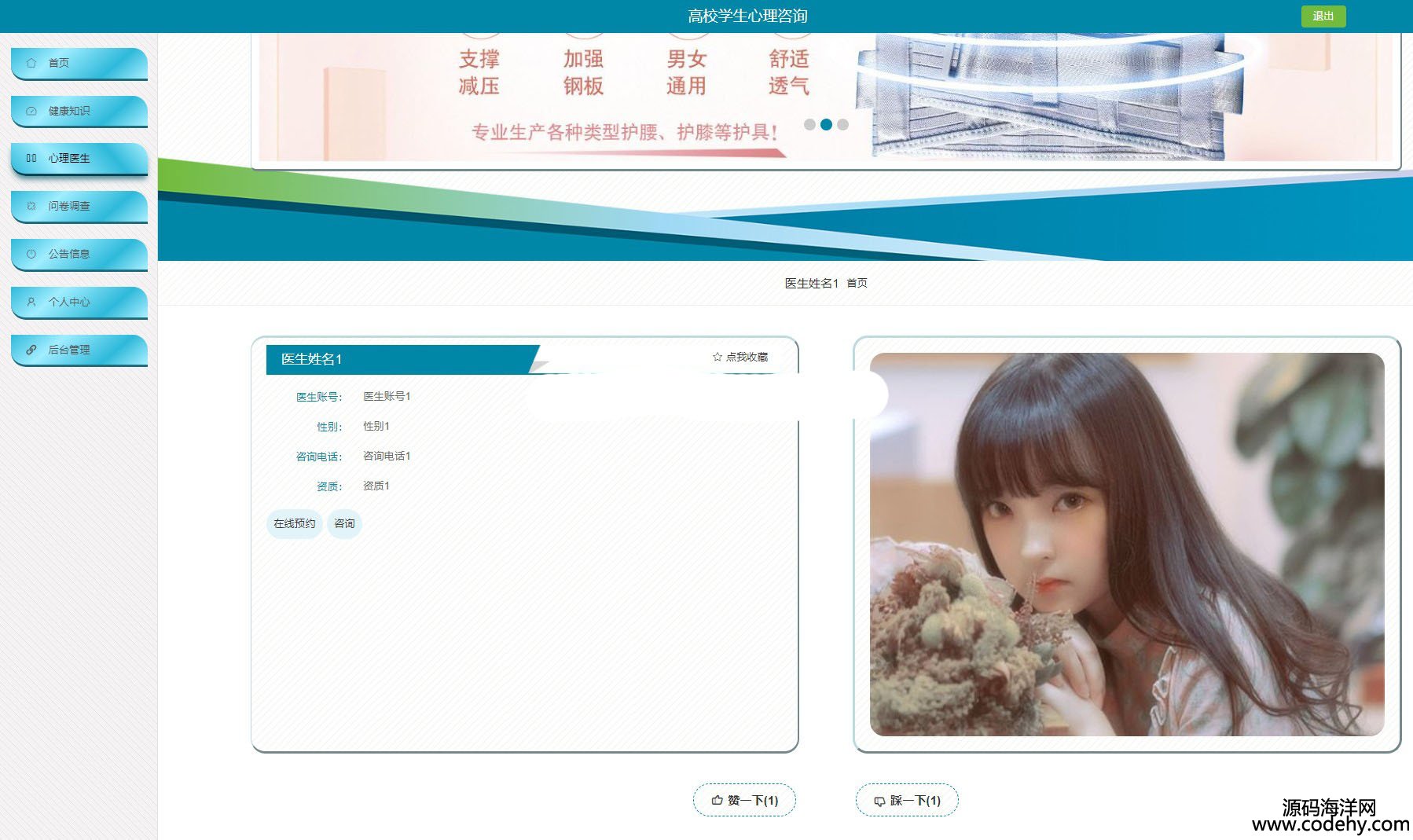Click the link icon beside 后台管理
Viewport: 1413px width, 840px height.
click(31, 350)
